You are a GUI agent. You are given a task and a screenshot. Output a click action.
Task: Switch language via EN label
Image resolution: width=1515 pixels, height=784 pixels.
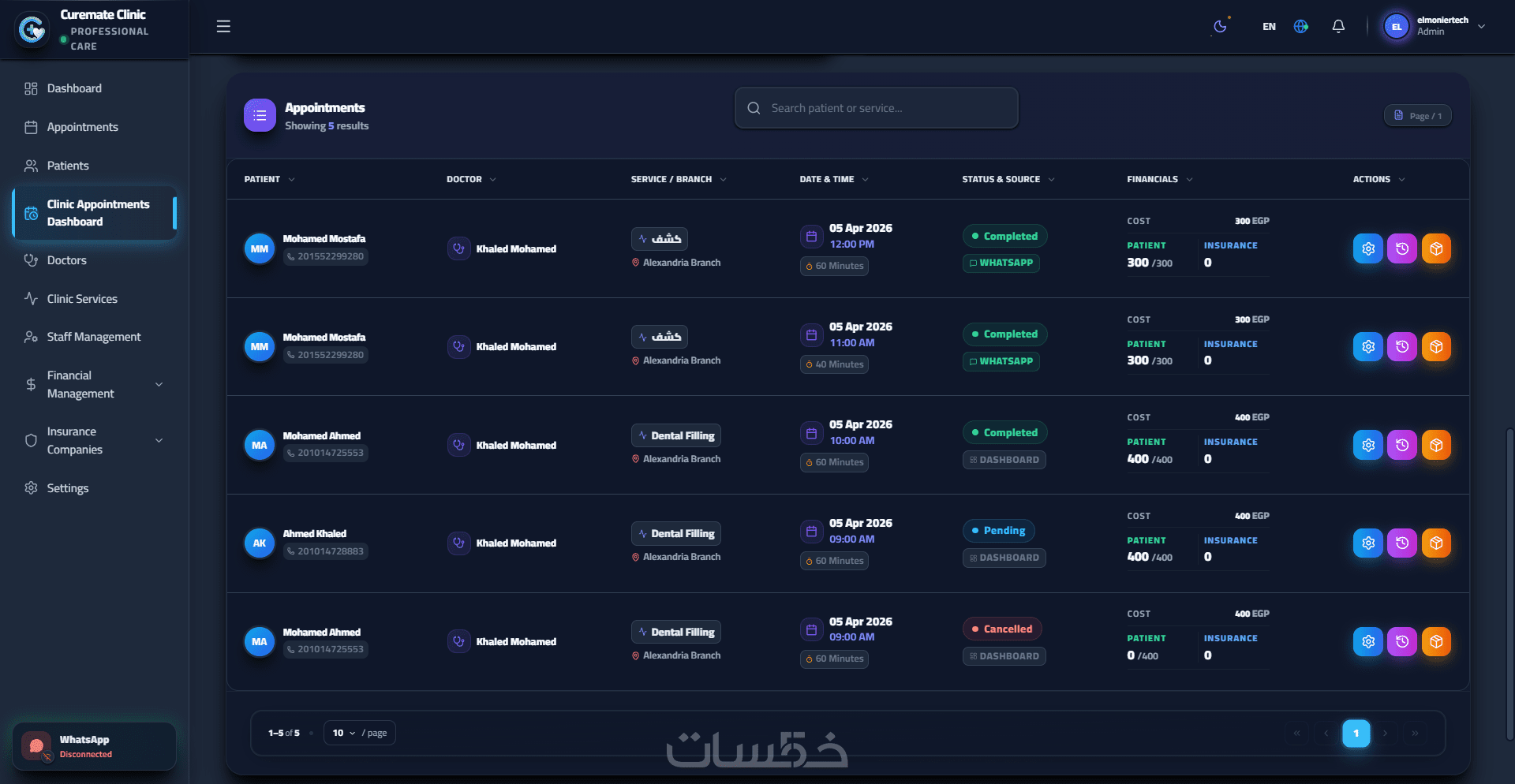pos(1269,27)
